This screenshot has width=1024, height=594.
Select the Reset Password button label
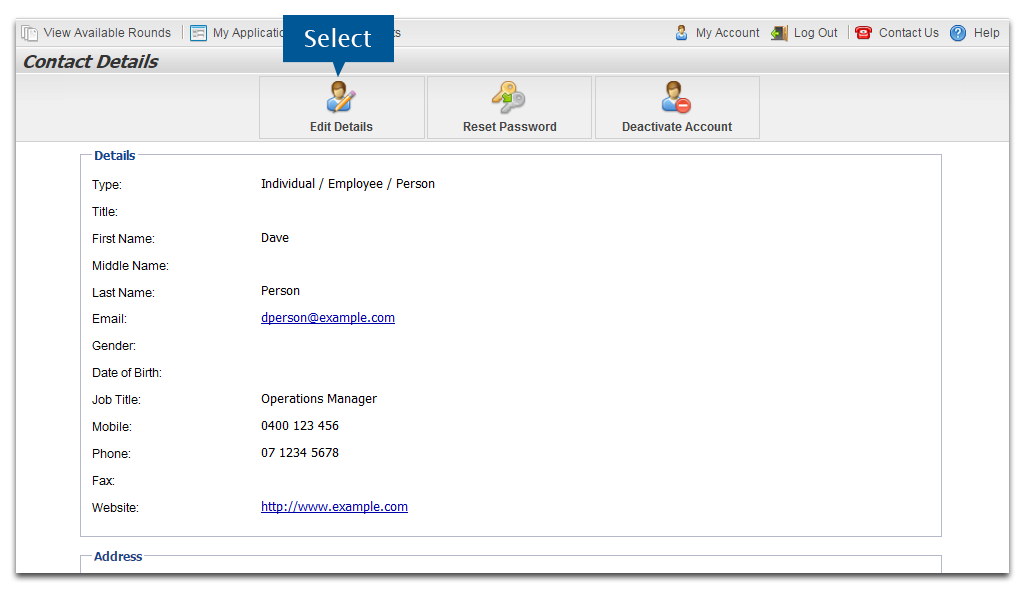510,127
